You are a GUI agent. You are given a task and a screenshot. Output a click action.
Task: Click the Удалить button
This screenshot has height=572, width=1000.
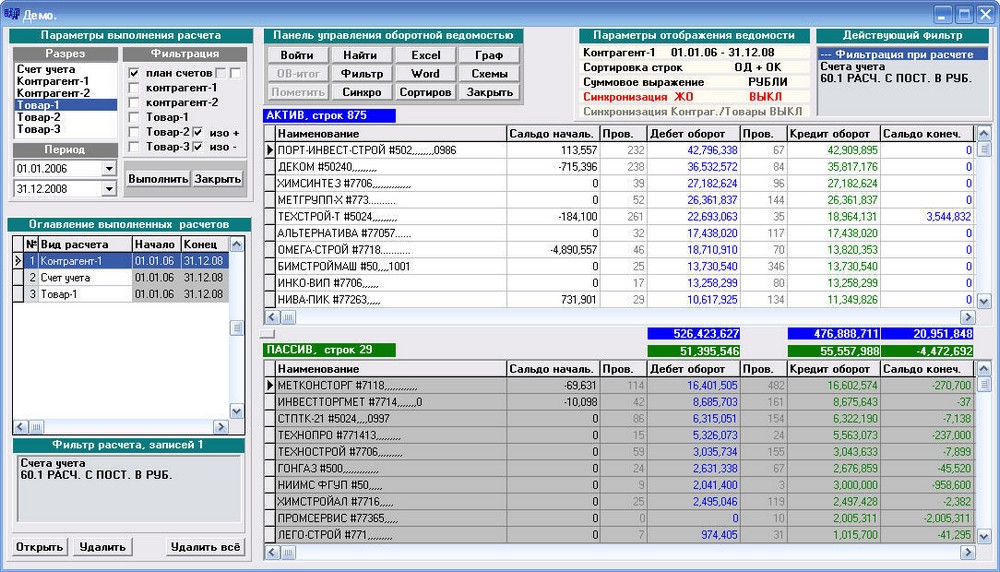click(x=102, y=547)
